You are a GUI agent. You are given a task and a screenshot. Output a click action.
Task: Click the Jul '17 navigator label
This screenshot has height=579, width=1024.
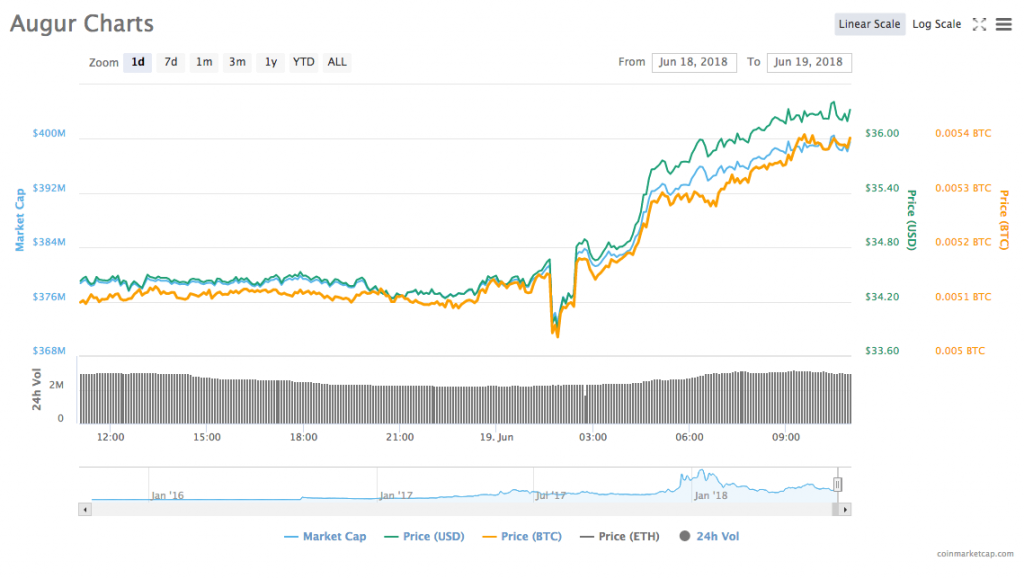[551, 495]
